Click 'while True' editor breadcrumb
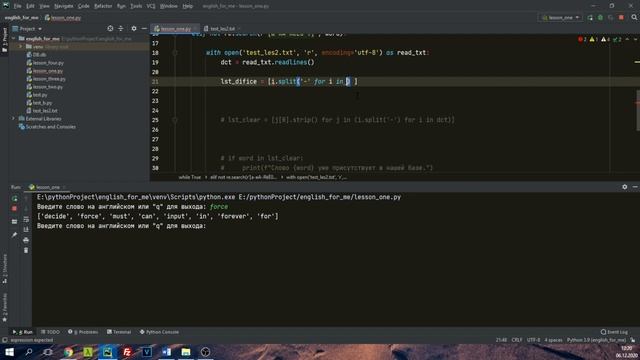Image resolution: width=640 pixels, height=360 pixels. [x=190, y=178]
